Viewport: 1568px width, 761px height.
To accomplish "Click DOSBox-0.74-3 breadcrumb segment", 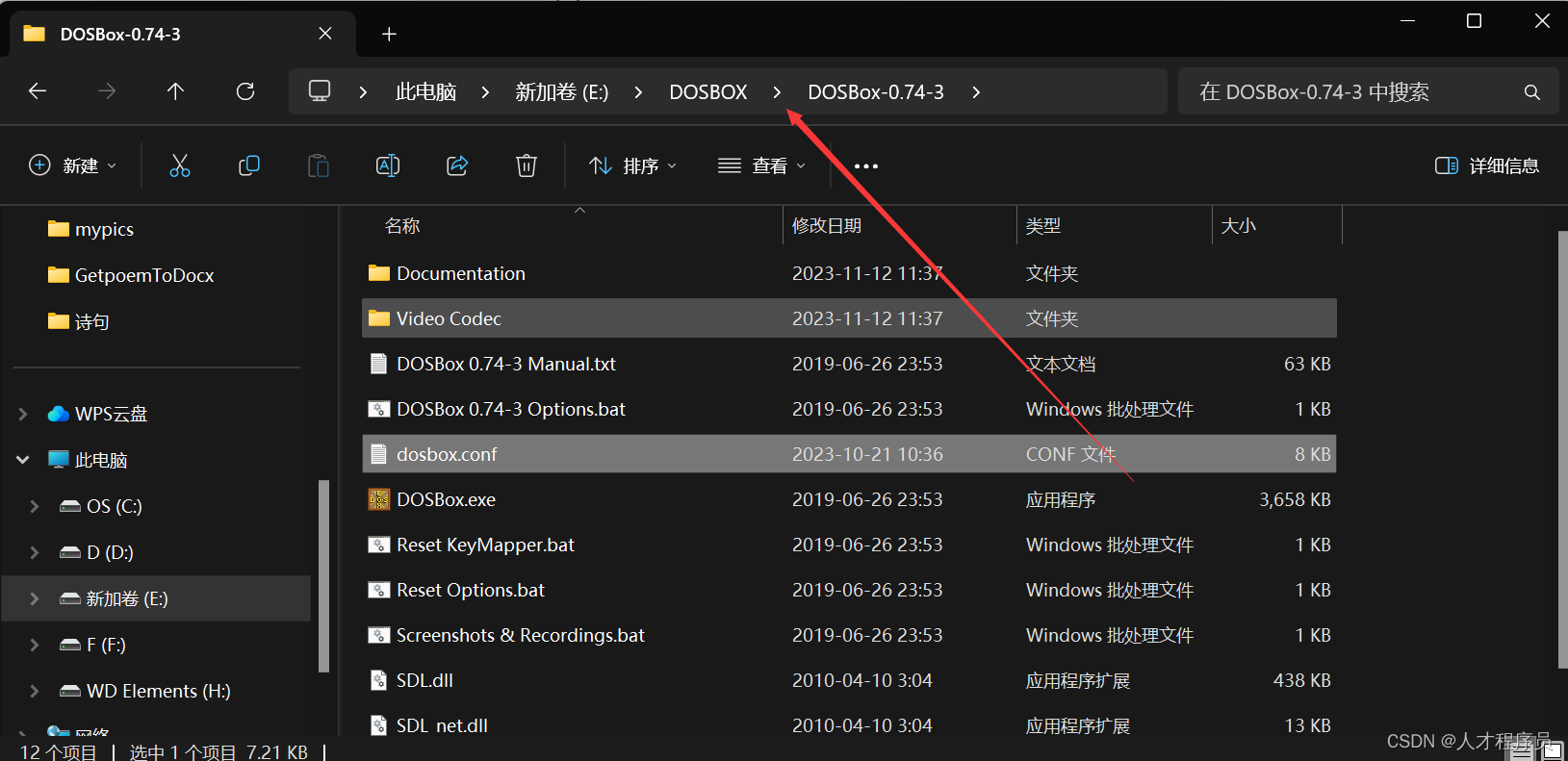I will [876, 92].
